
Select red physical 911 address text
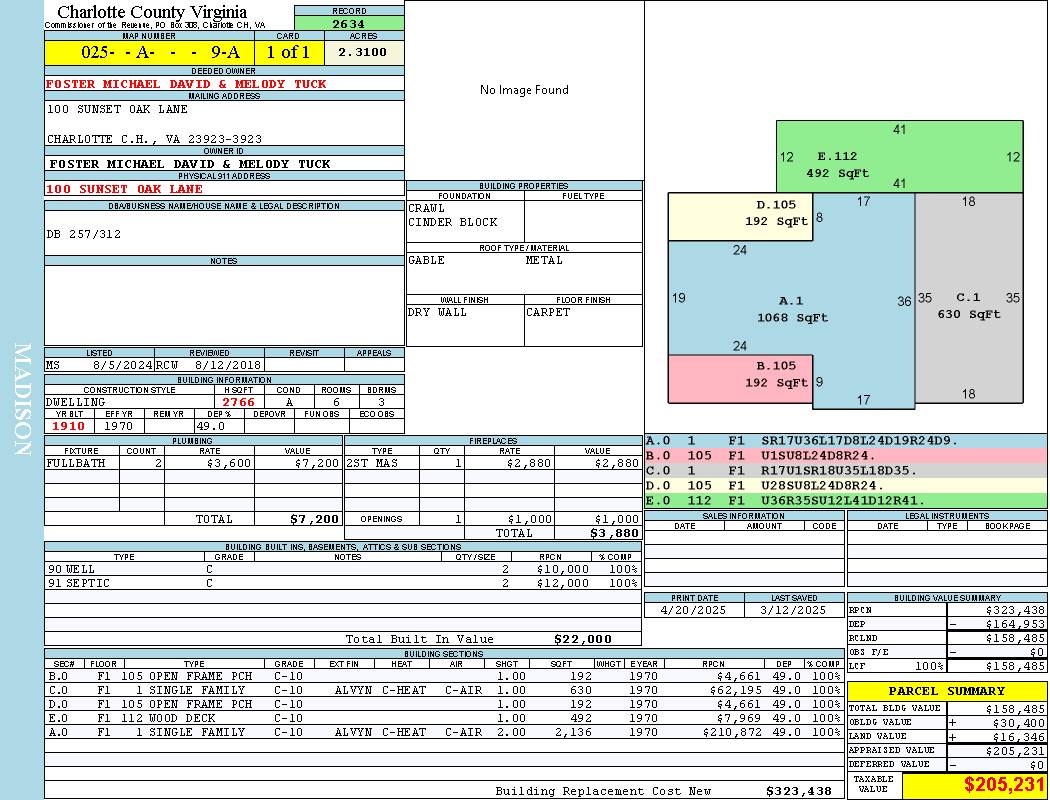click(x=124, y=189)
